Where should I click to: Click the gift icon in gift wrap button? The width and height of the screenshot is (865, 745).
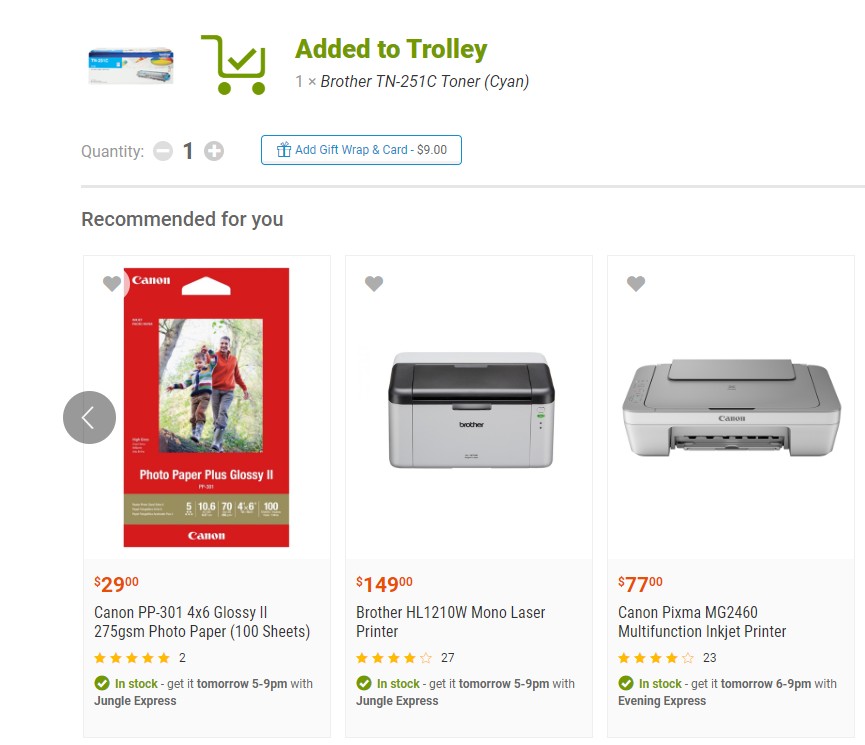coord(283,150)
